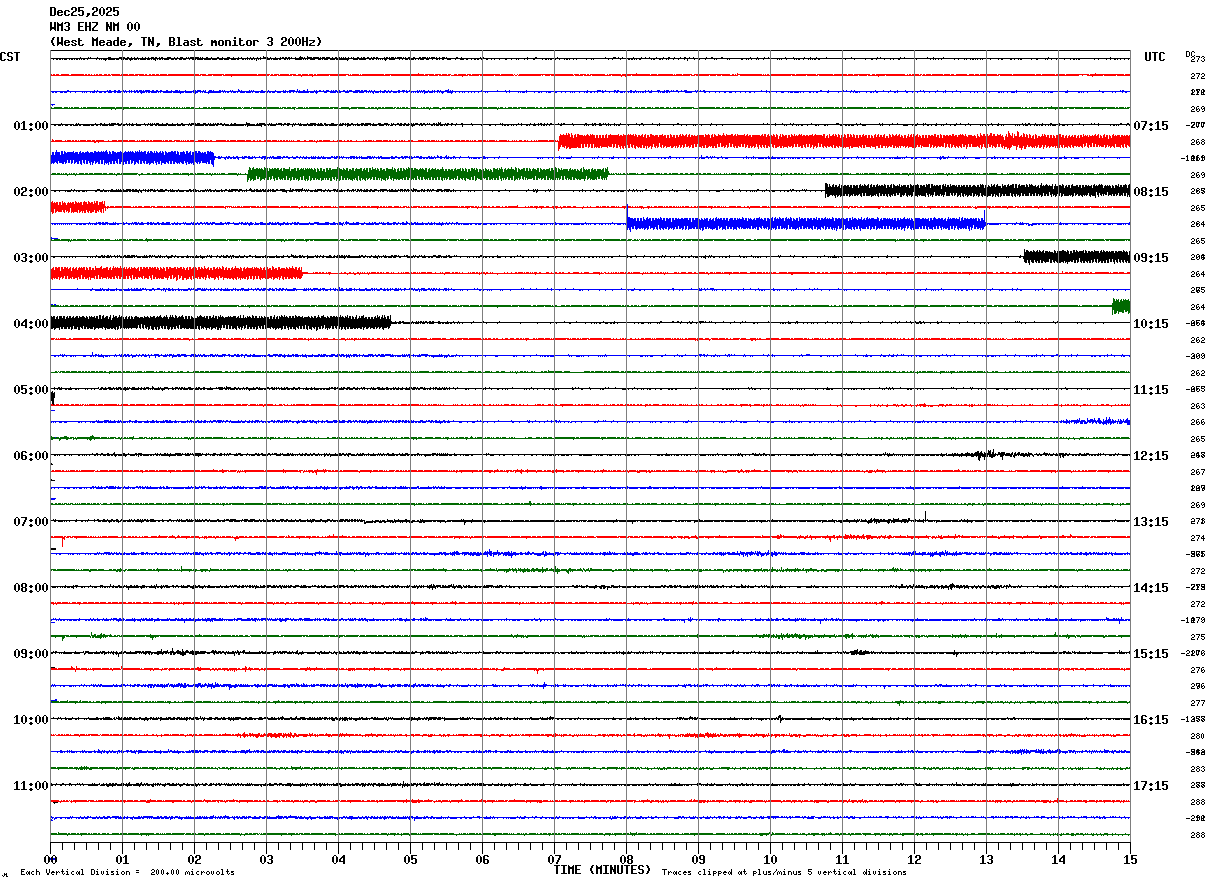Viewport: 1210px width, 886px height.
Task: Select minute tick label 14 on time axis
Action: 1058,859
